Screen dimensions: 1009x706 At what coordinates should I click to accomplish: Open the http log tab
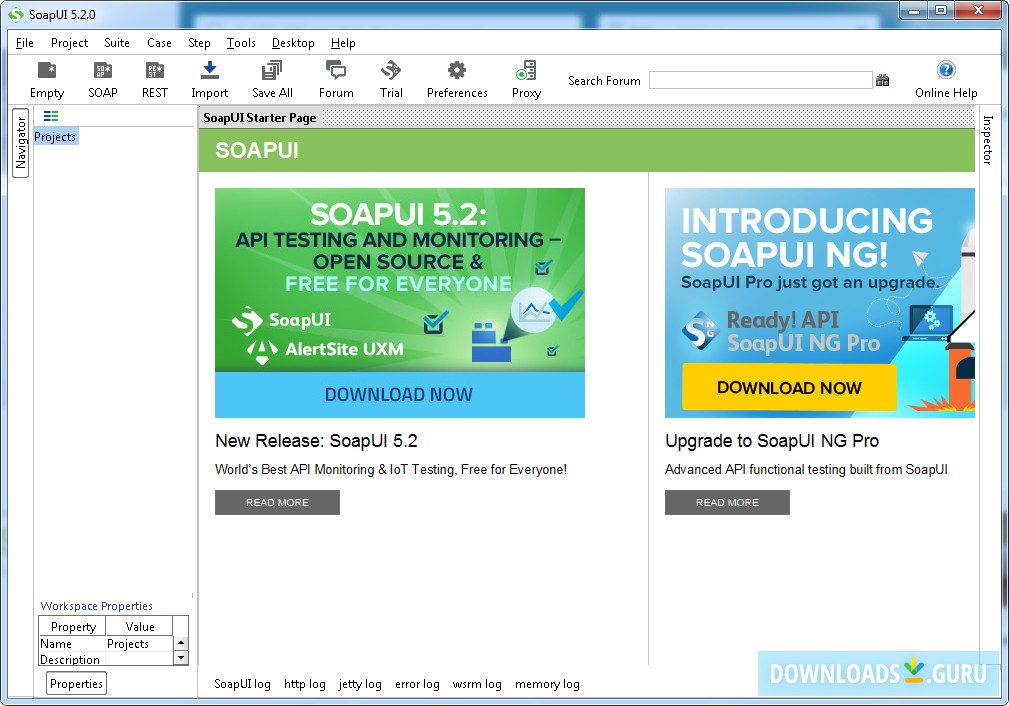point(305,684)
